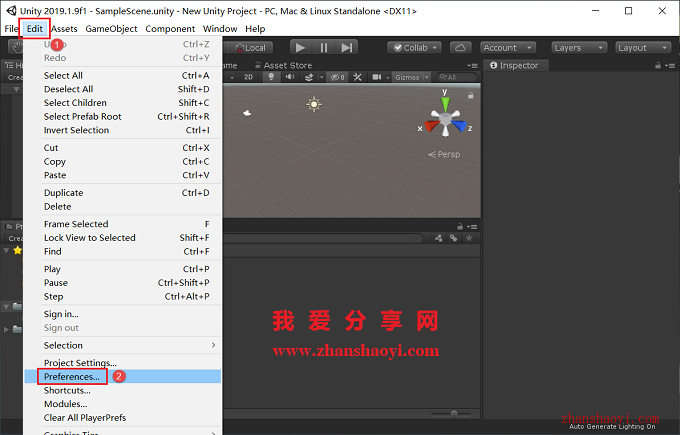This screenshot has width=680, height=435.
Task: Choose Duplicate in Edit menu
Action: point(123,193)
